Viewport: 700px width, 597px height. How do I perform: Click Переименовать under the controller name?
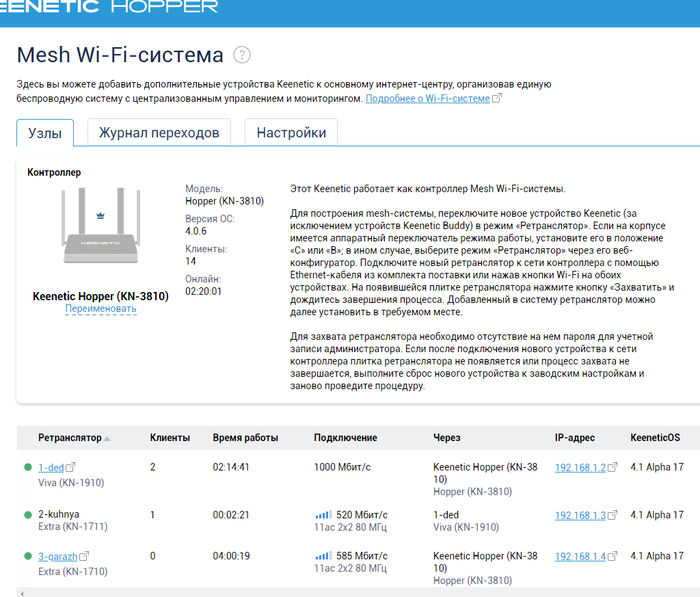[101, 309]
